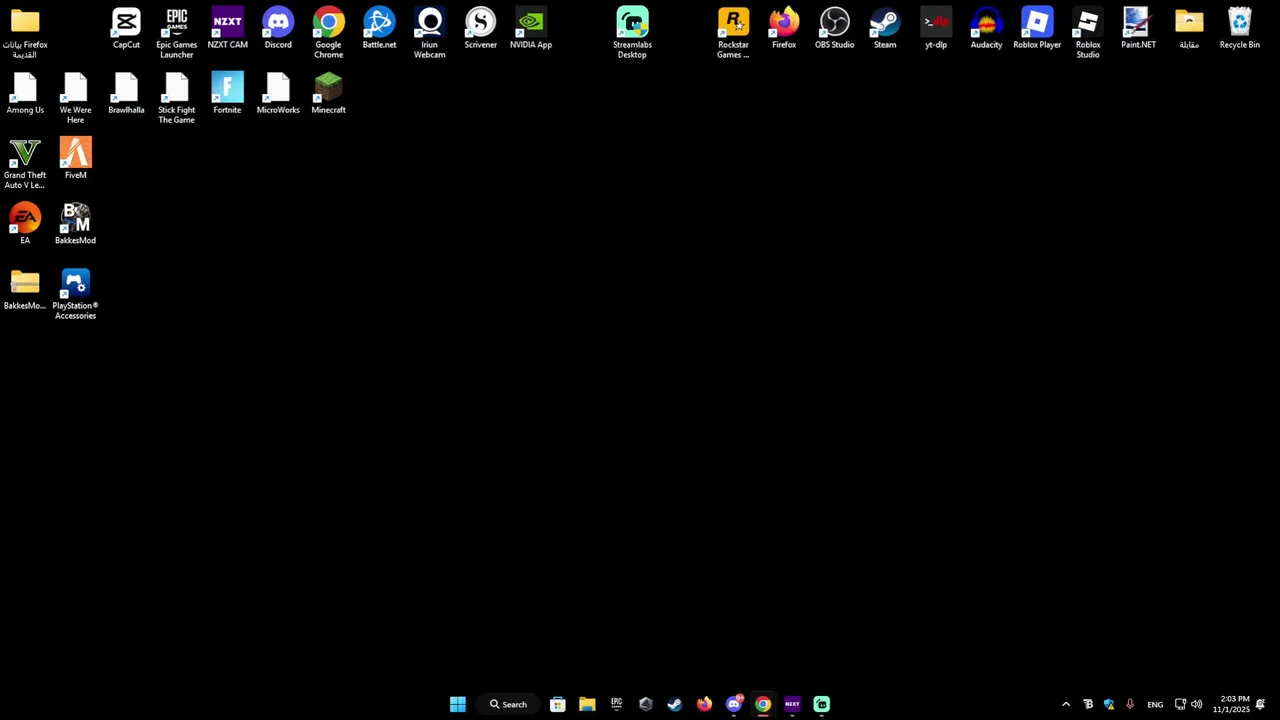Switch to Chrome via taskbar icon
This screenshot has width=1280, height=720.
[763, 704]
